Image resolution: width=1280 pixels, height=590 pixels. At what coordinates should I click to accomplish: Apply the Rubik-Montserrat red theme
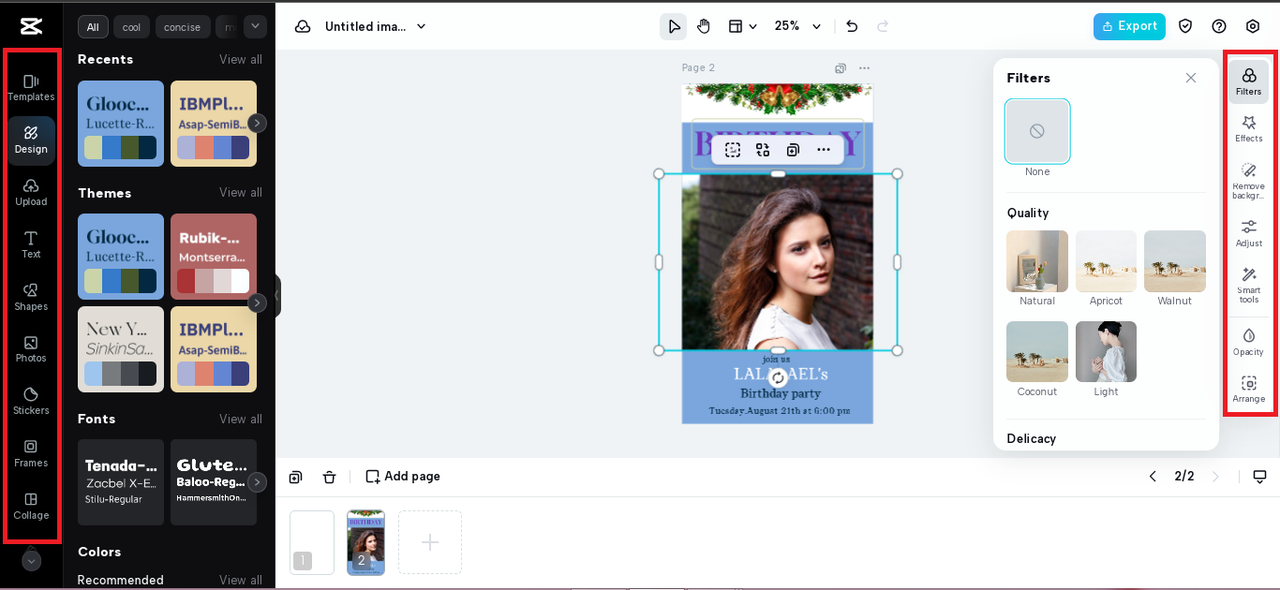tap(213, 257)
